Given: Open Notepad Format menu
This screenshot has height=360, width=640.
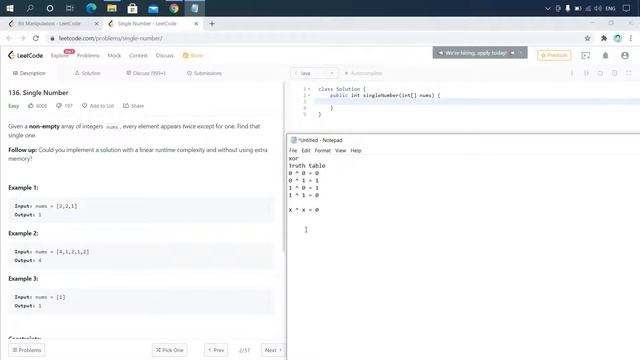Looking at the screenshot, I should [322, 150].
